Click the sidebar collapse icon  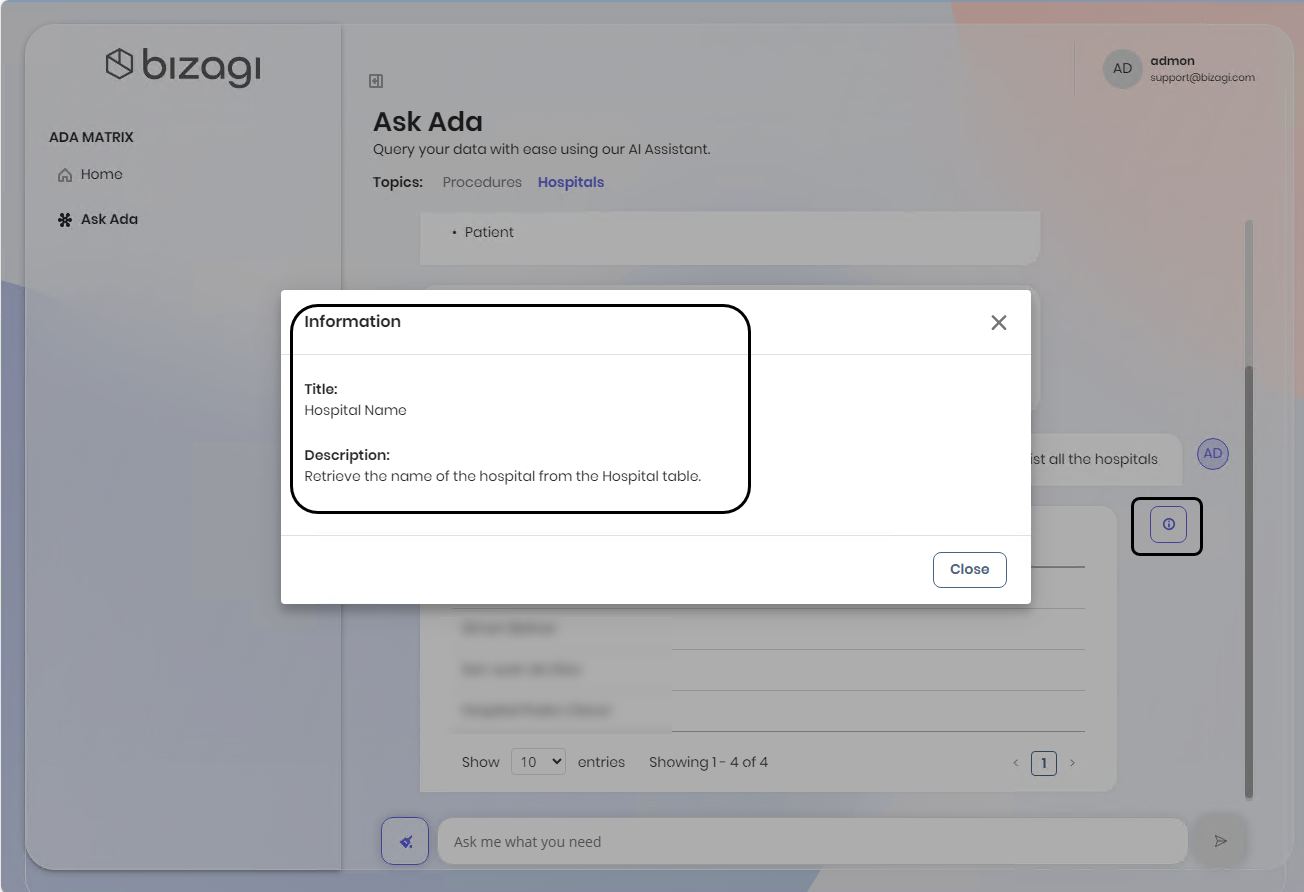coord(376,81)
